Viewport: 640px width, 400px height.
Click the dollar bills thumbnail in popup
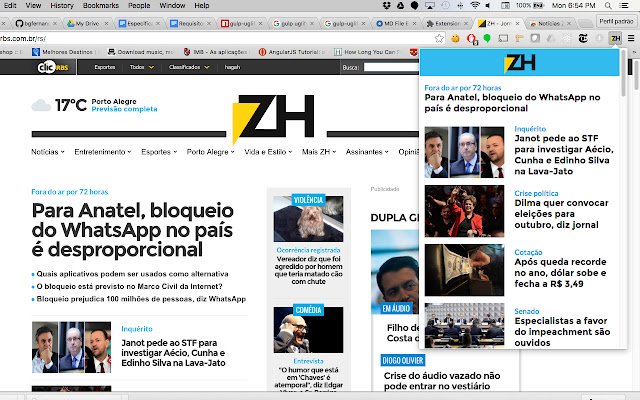(x=464, y=270)
